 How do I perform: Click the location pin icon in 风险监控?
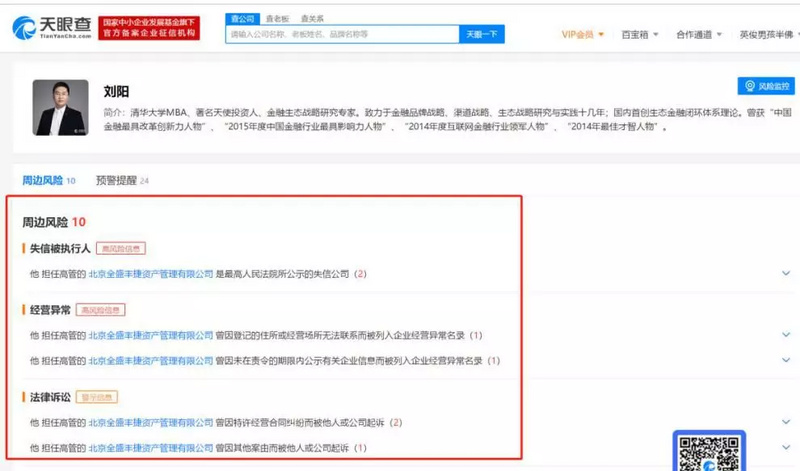coord(749,86)
